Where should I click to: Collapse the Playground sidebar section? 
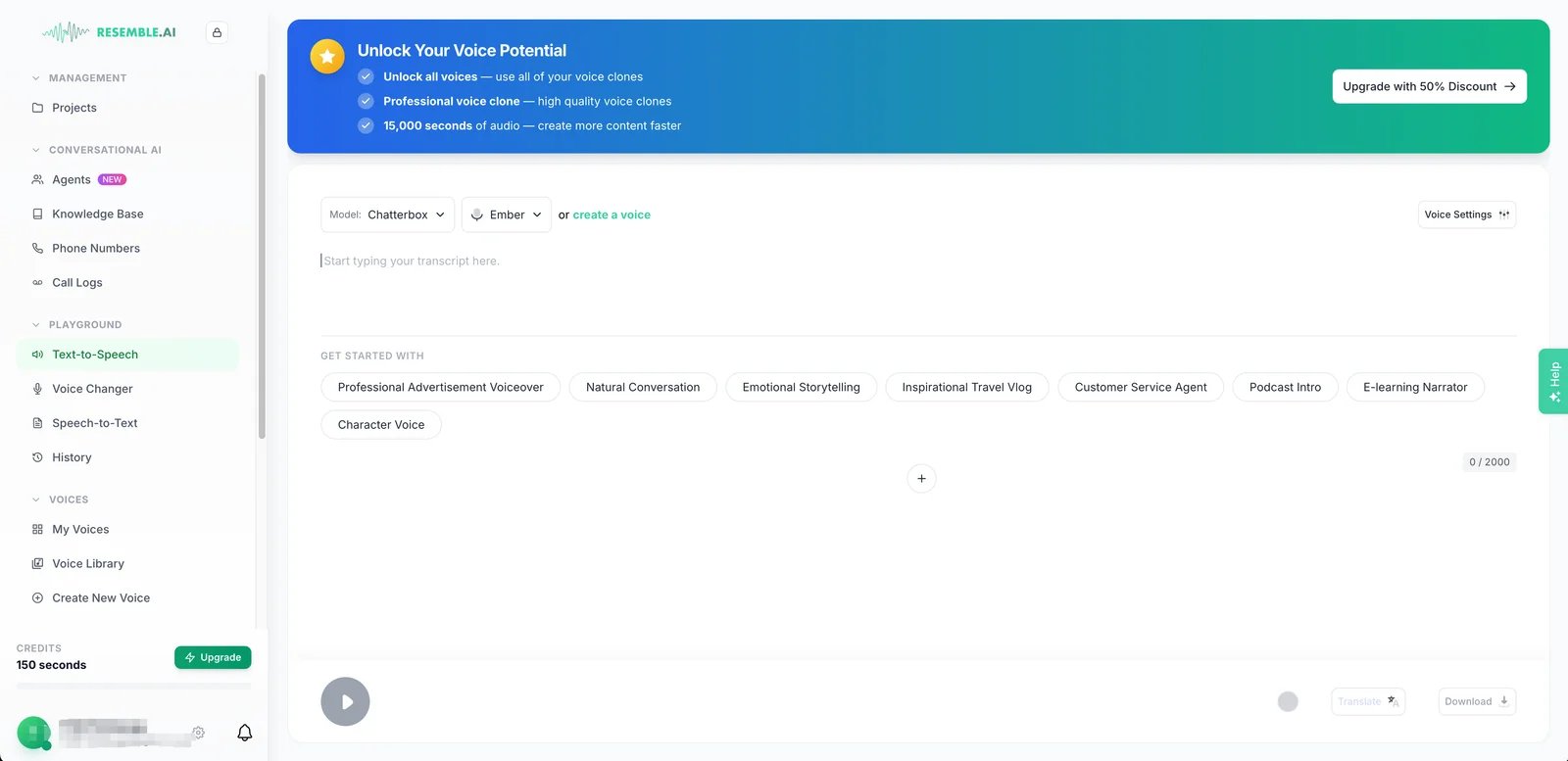click(x=36, y=325)
